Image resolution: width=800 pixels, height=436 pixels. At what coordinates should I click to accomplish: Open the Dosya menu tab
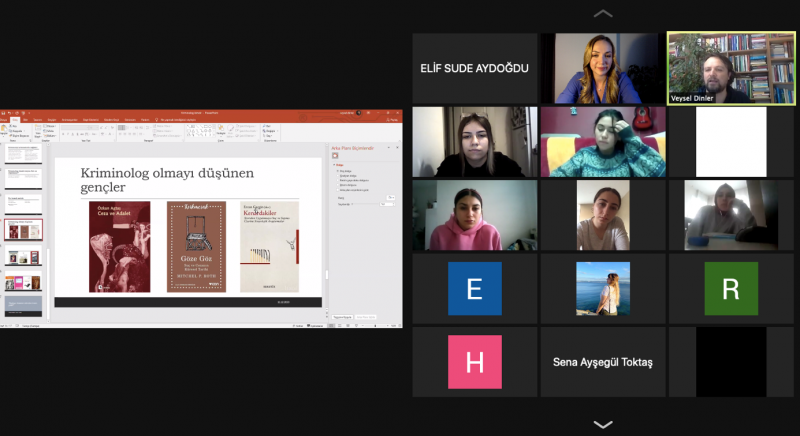[x=4, y=120]
